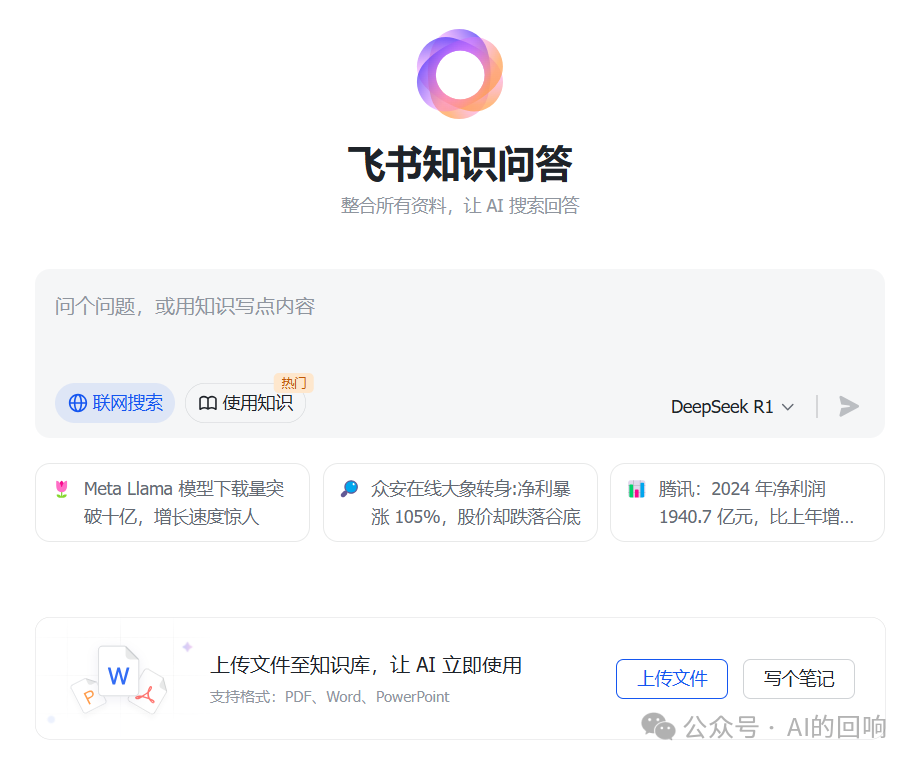Click the subtitle 整合所有资料，让 AI 搜索回答

460,206
